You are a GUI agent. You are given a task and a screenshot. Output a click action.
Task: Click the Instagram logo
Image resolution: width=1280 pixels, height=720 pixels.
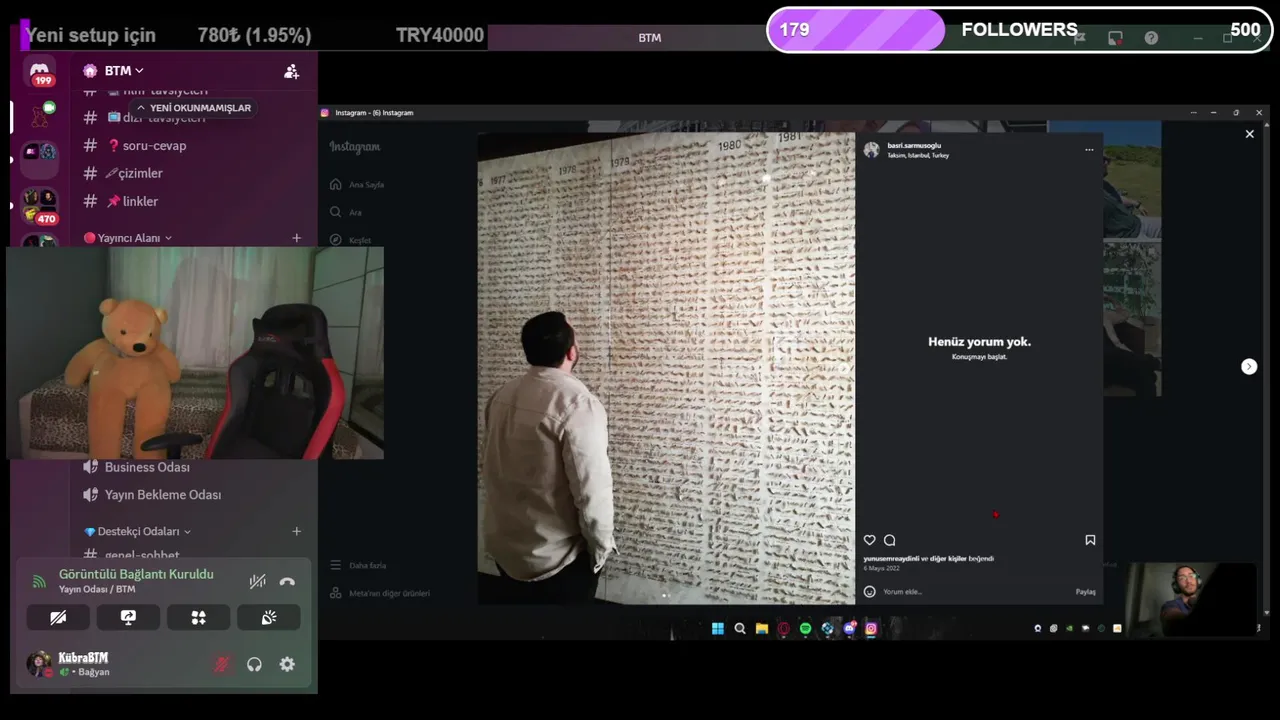(x=355, y=147)
